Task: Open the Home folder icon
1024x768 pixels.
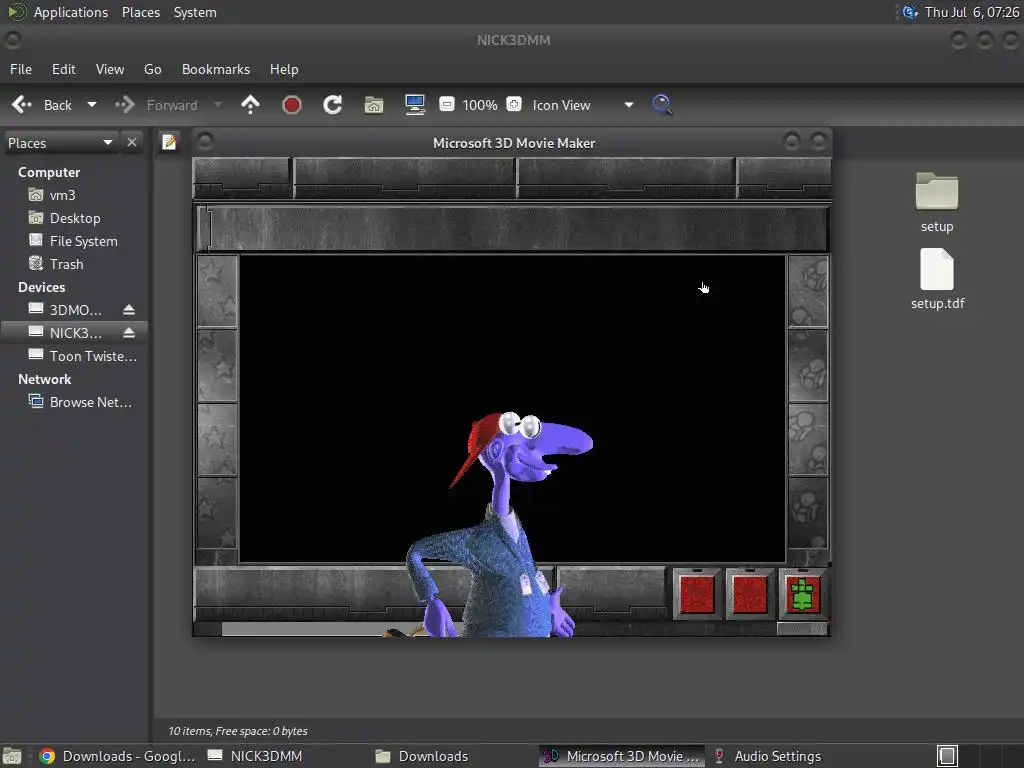Action: coord(374,104)
